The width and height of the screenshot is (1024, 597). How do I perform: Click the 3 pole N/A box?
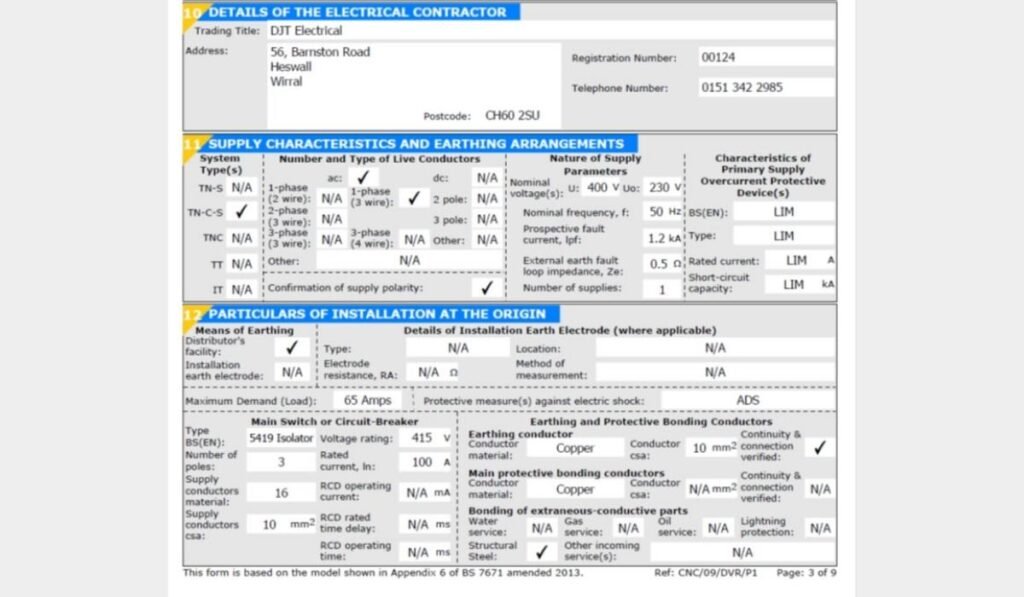point(487,219)
